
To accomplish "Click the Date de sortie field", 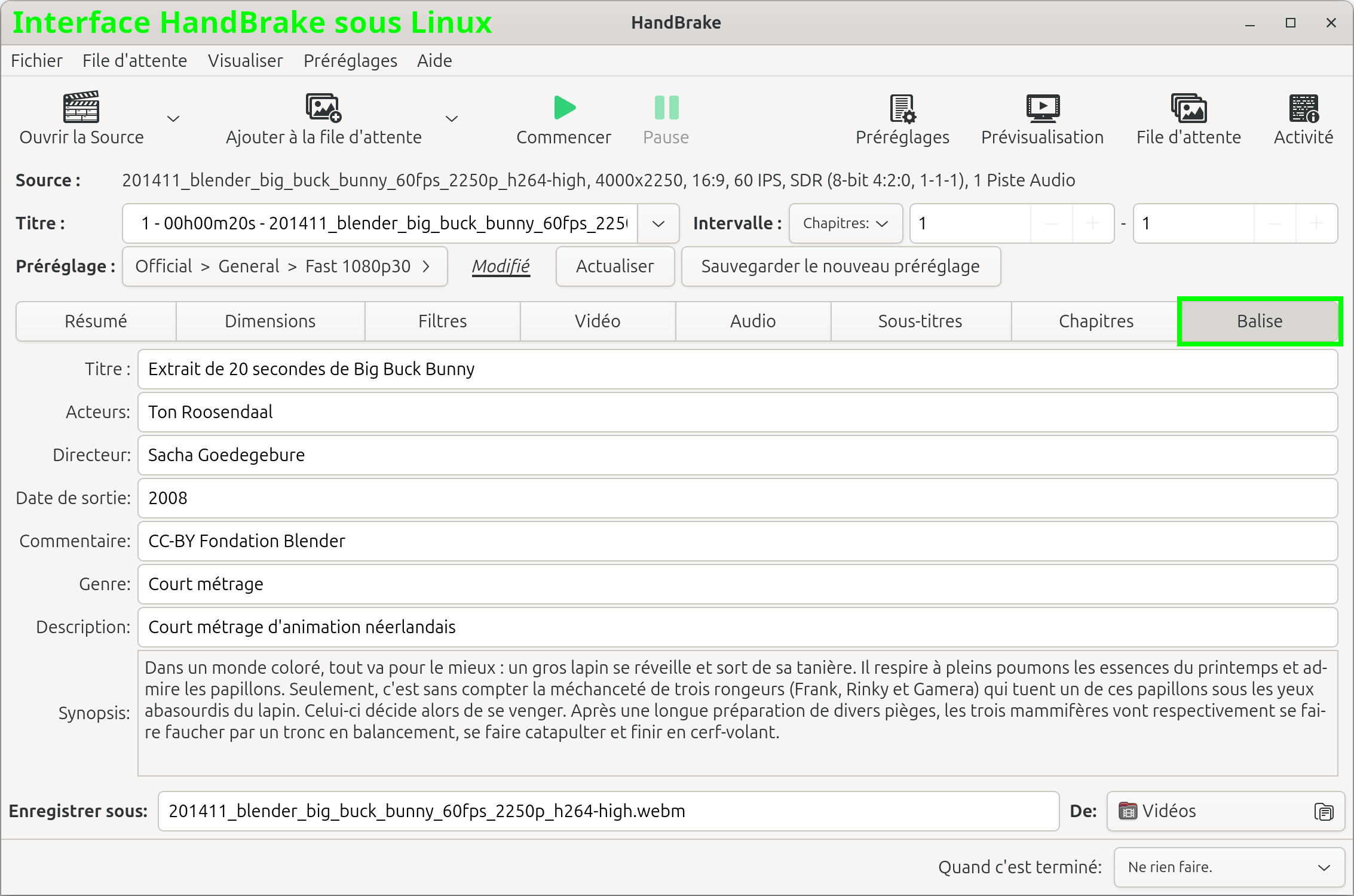I will pos(737,498).
